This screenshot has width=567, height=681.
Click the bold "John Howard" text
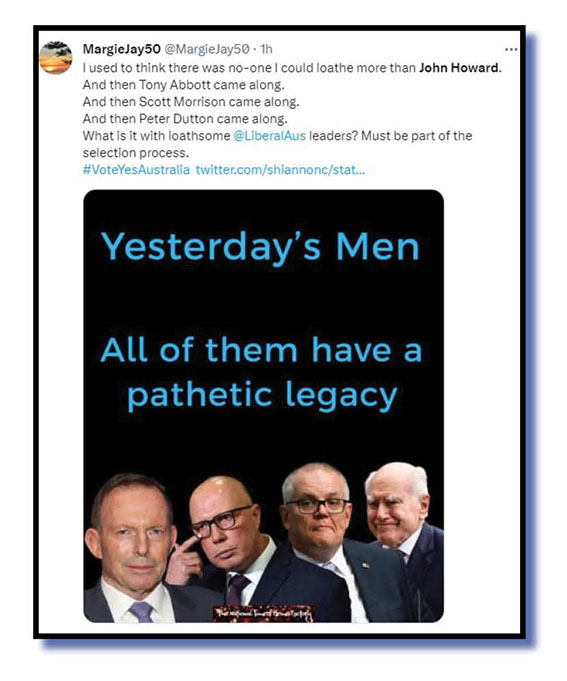(x=459, y=68)
